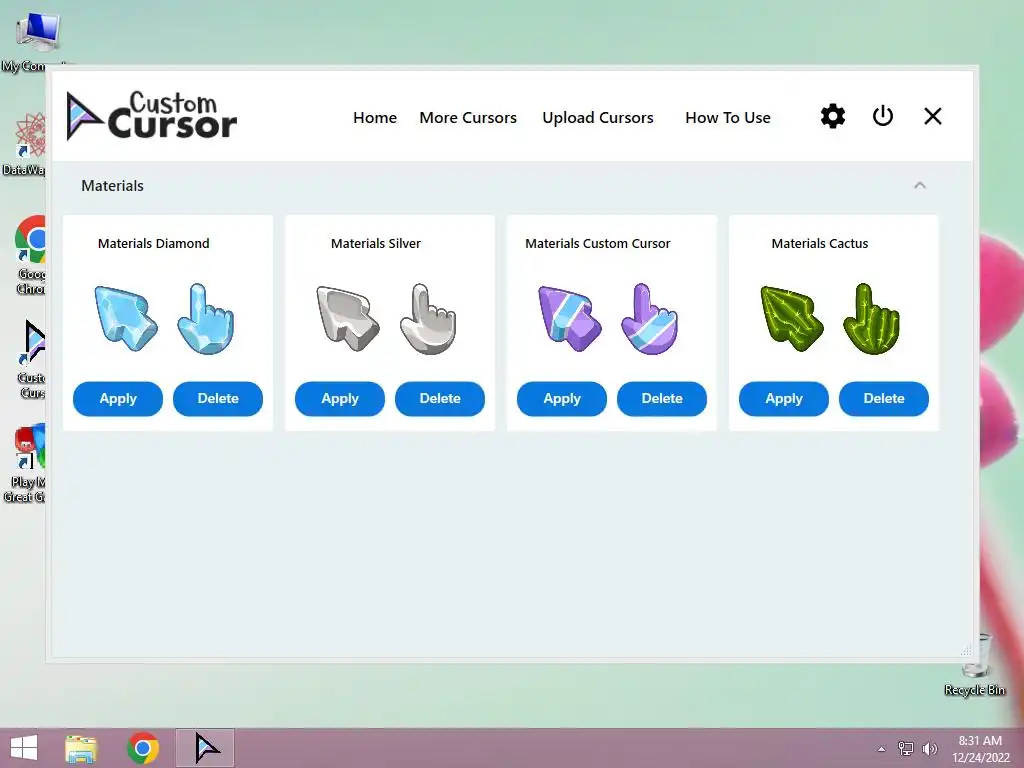Select Recycle Bin desktop icon

(975, 665)
